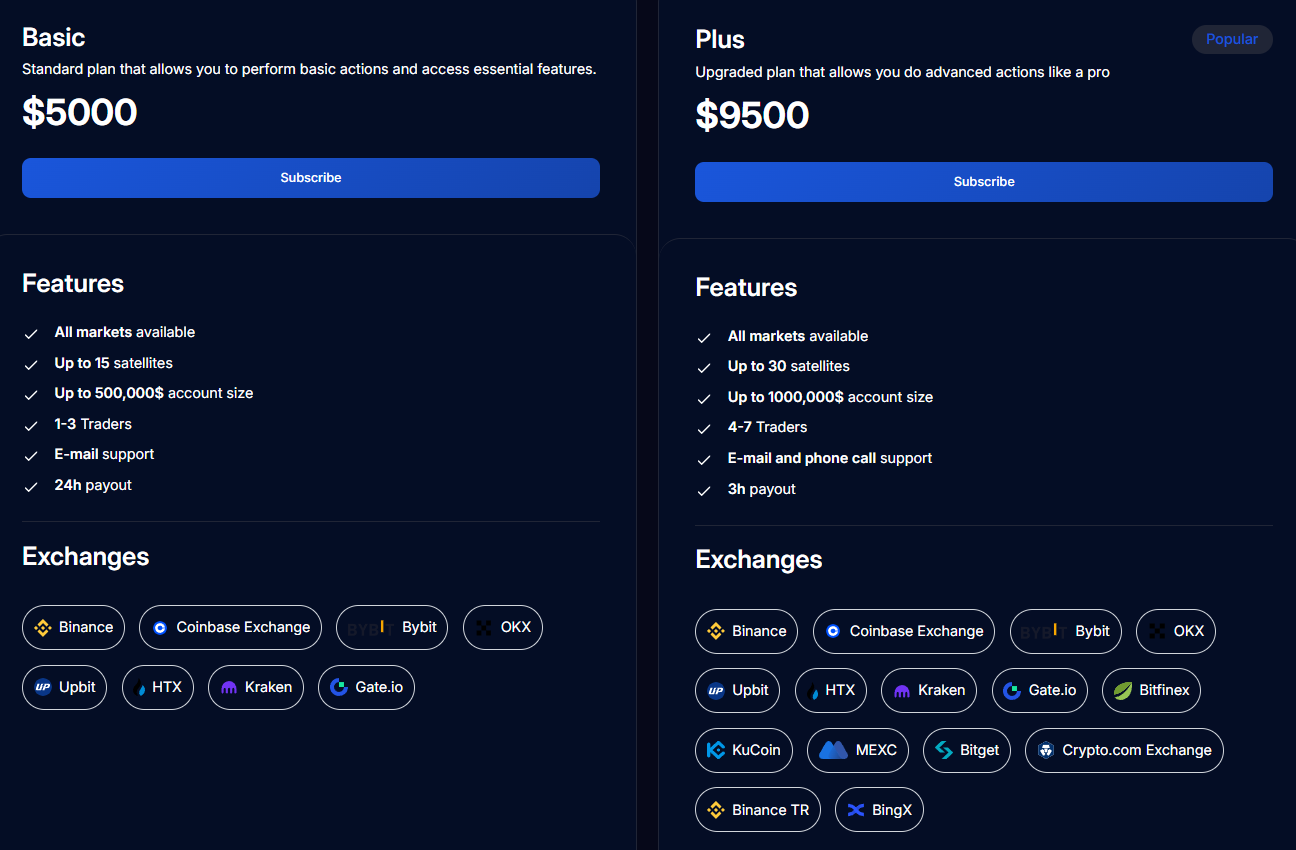Click "All markets available" under Plus features
The width and height of the screenshot is (1296, 850).
point(798,336)
